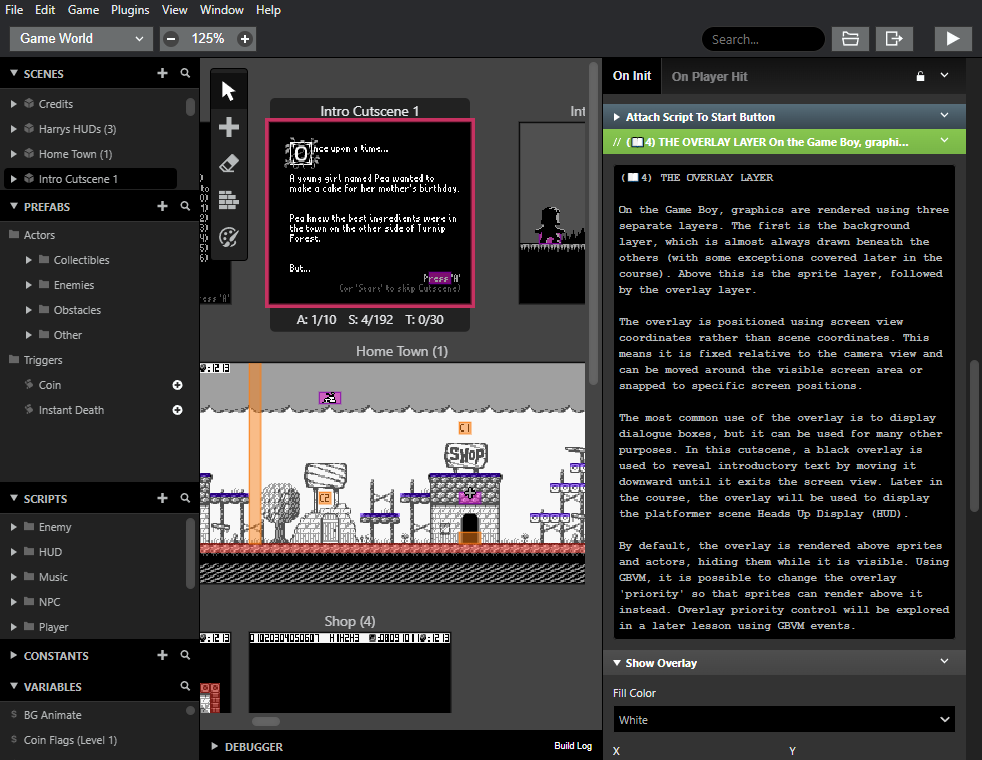Screen dimensions: 982x760
Task: Open the Edit menu
Action: click(x=45, y=10)
